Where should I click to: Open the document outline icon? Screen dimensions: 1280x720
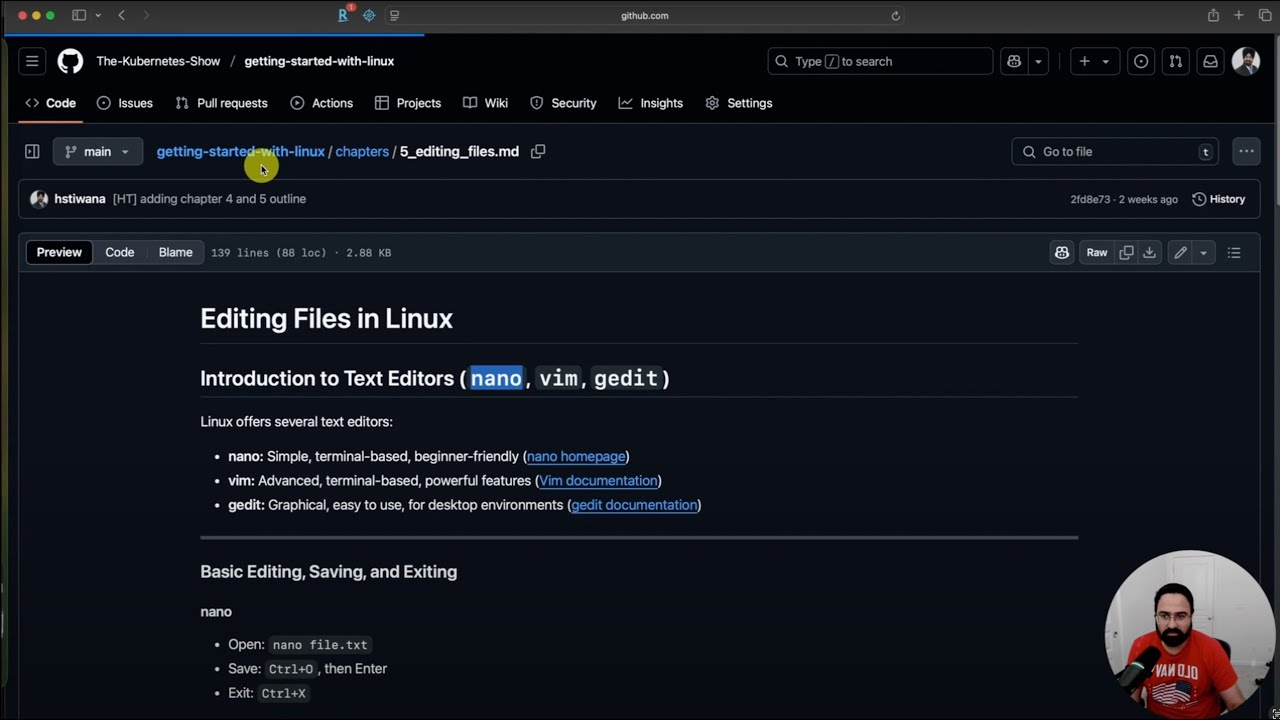(1234, 253)
